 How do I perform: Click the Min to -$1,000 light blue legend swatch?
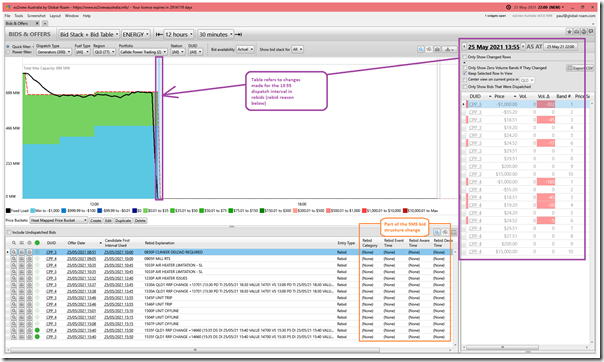pyautogui.click(x=33, y=211)
